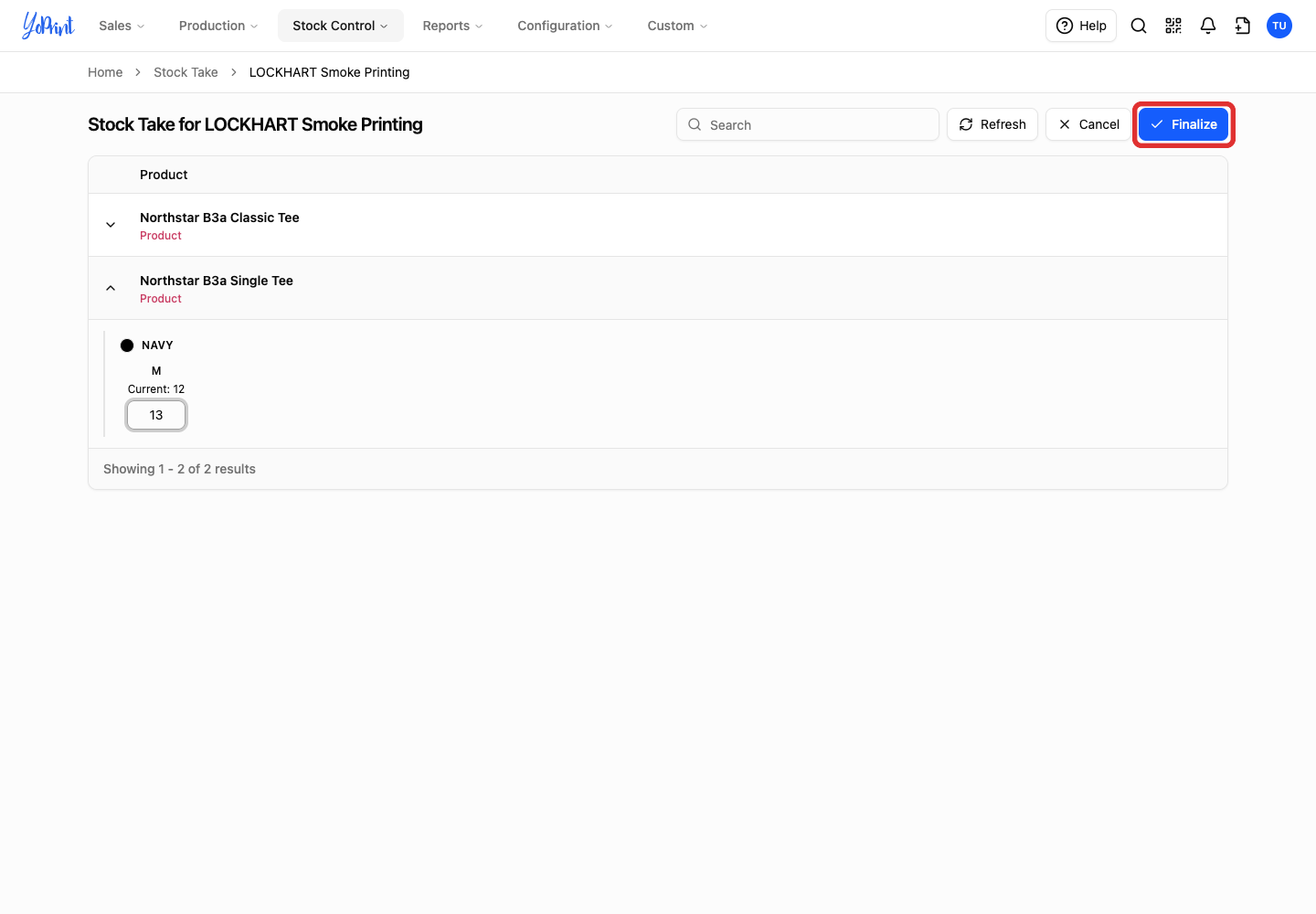The image size is (1316, 914).
Task: Open the Sales menu
Action: [x=122, y=26]
